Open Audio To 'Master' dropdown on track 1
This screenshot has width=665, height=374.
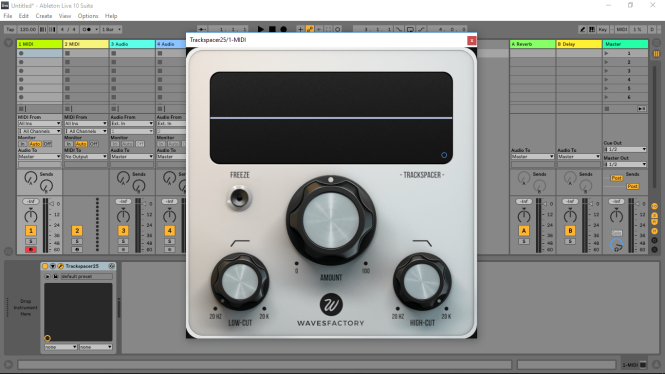pyautogui.click(x=39, y=156)
